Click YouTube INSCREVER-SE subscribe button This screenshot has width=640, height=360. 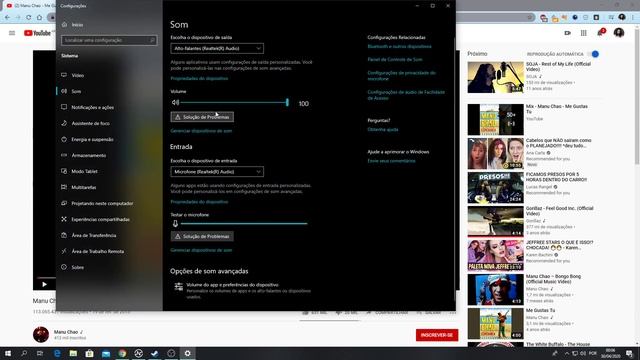(437, 335)
